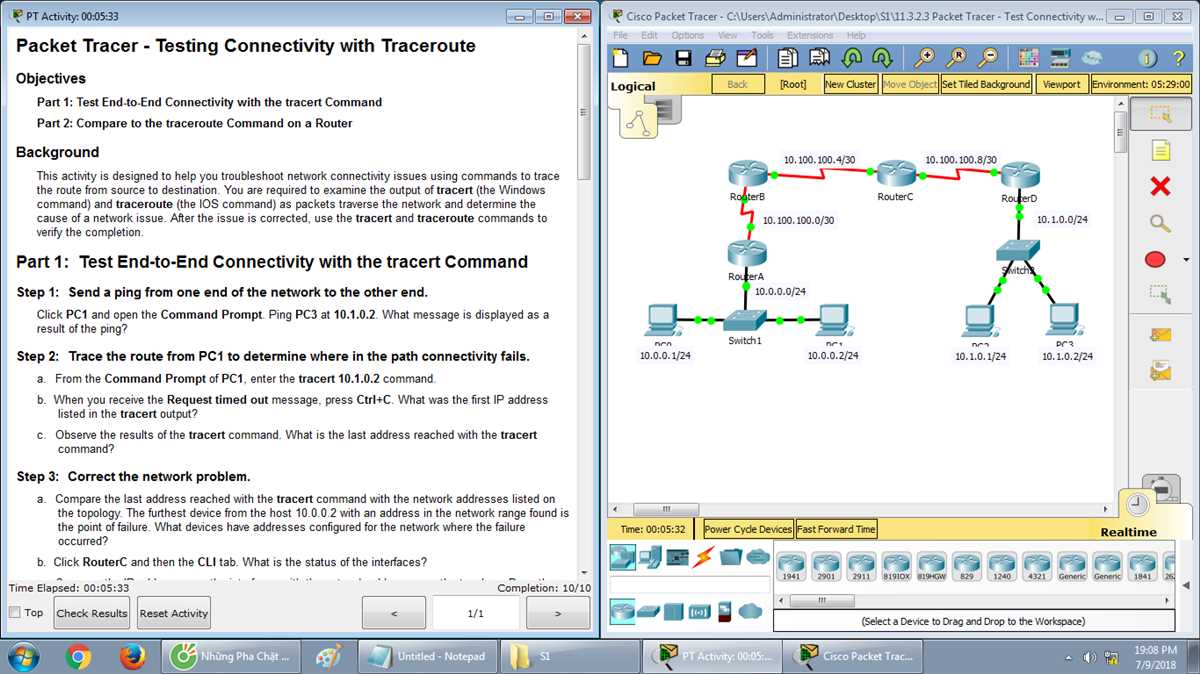Pick the 2911 router from the device list
Viewport: 1200px width, 674px height.
(861, 565)
